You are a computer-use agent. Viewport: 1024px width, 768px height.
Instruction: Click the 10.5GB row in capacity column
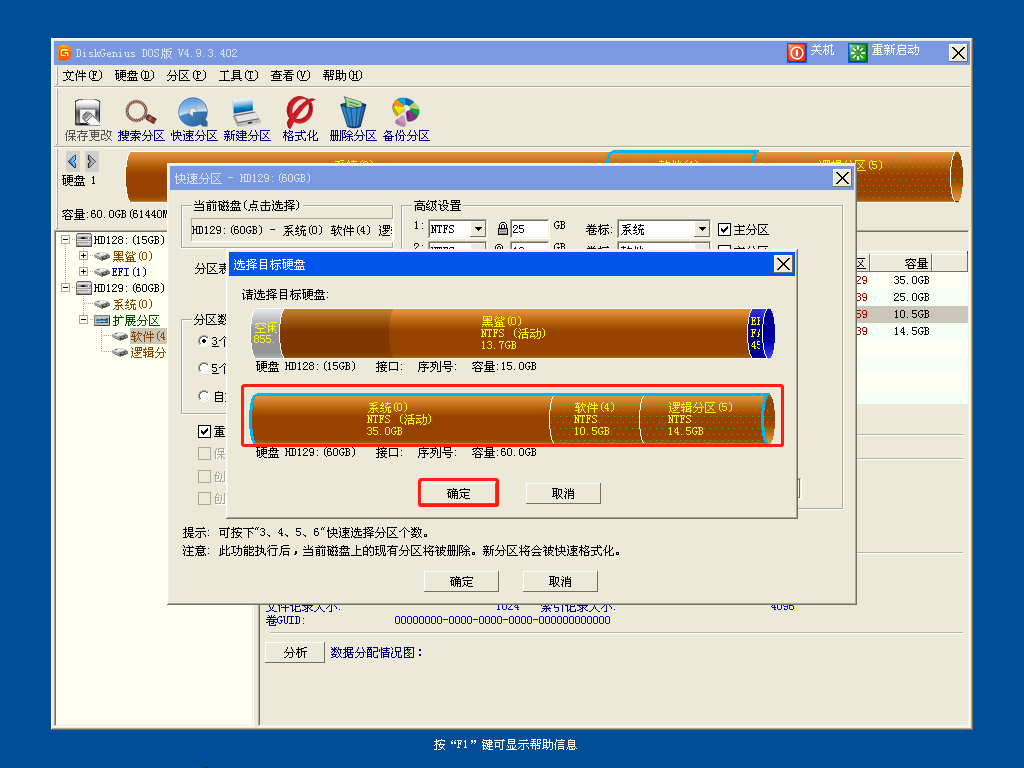[911, 314]
